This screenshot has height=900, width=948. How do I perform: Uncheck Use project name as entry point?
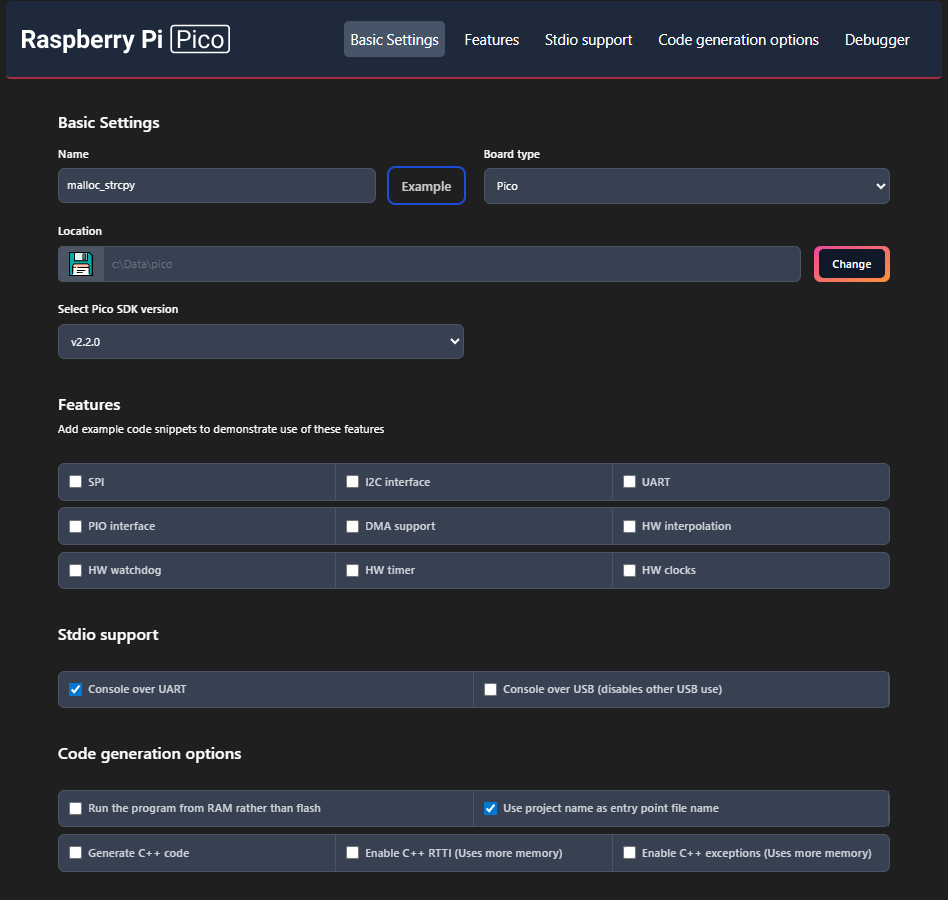(491, 808)
